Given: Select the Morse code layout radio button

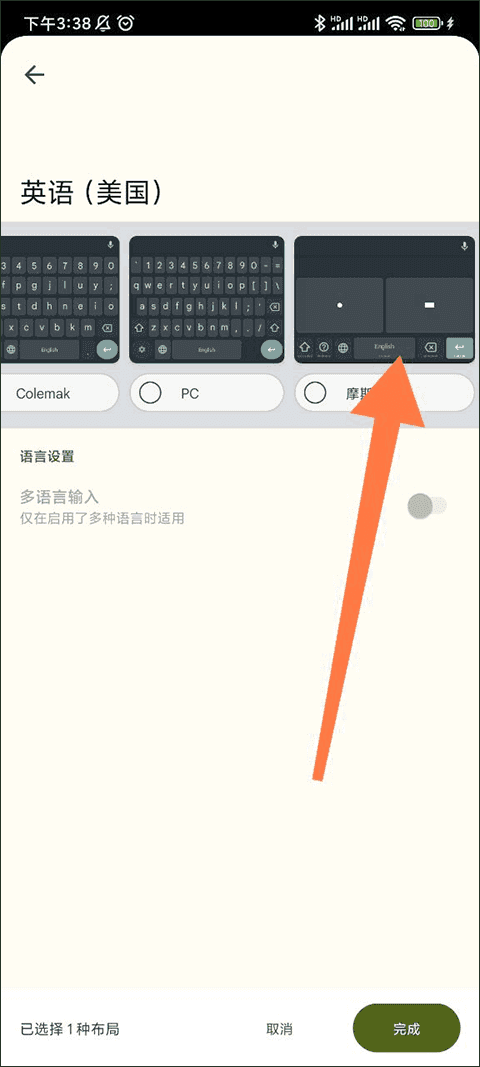Looking at the screenshot, I should coord(315,393).
